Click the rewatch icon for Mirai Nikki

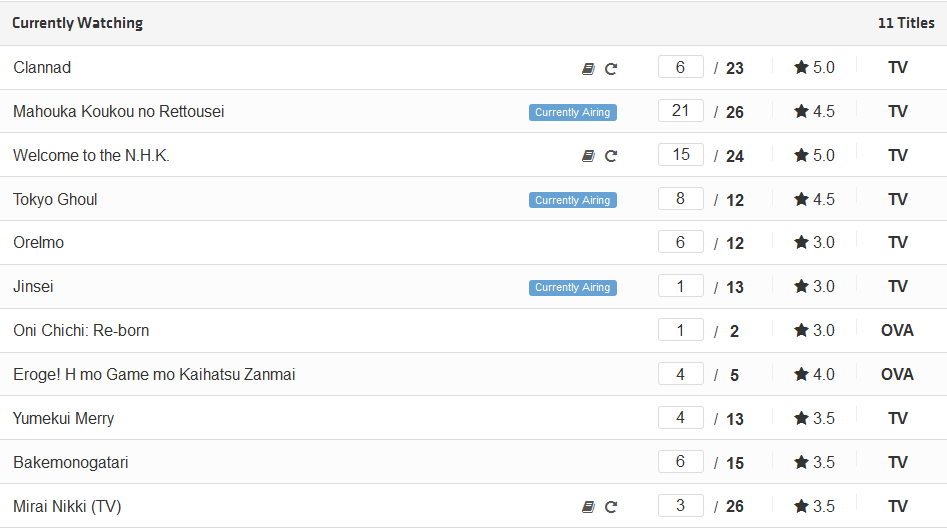click(611, 507)
